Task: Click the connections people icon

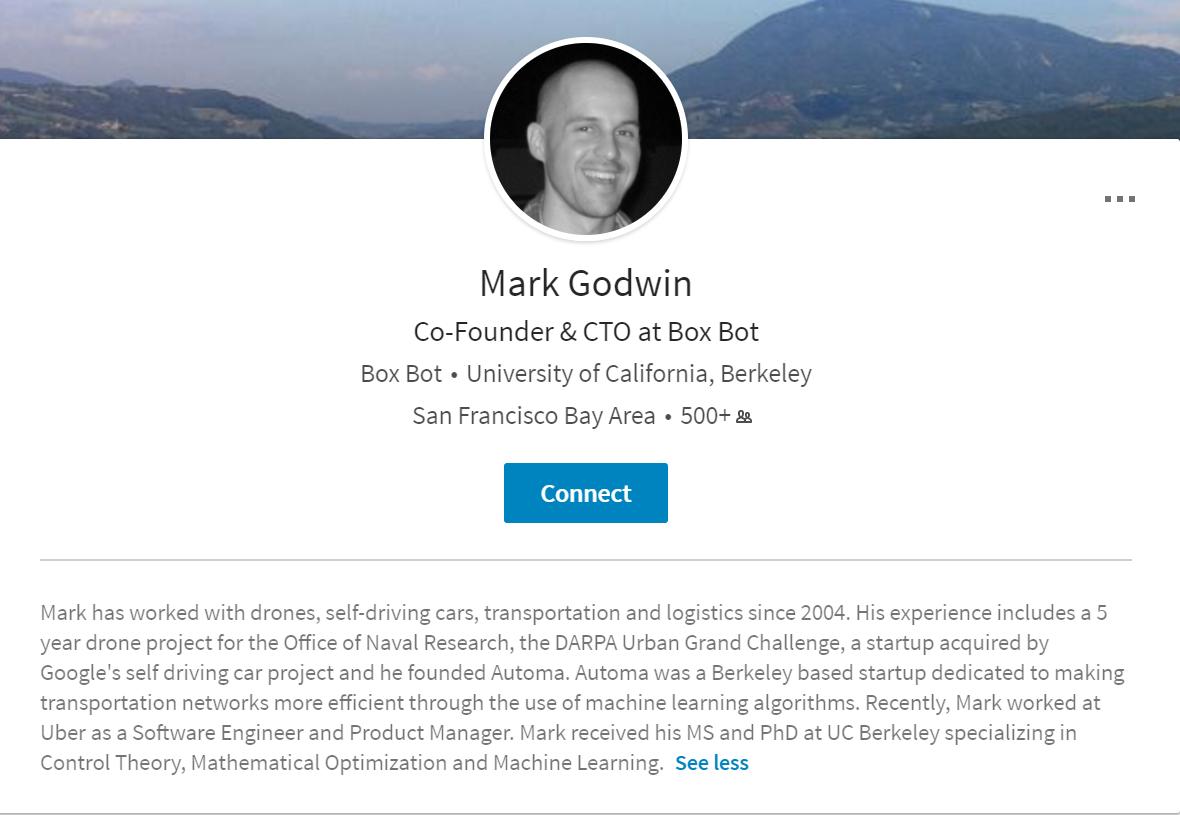Action: 744,417
